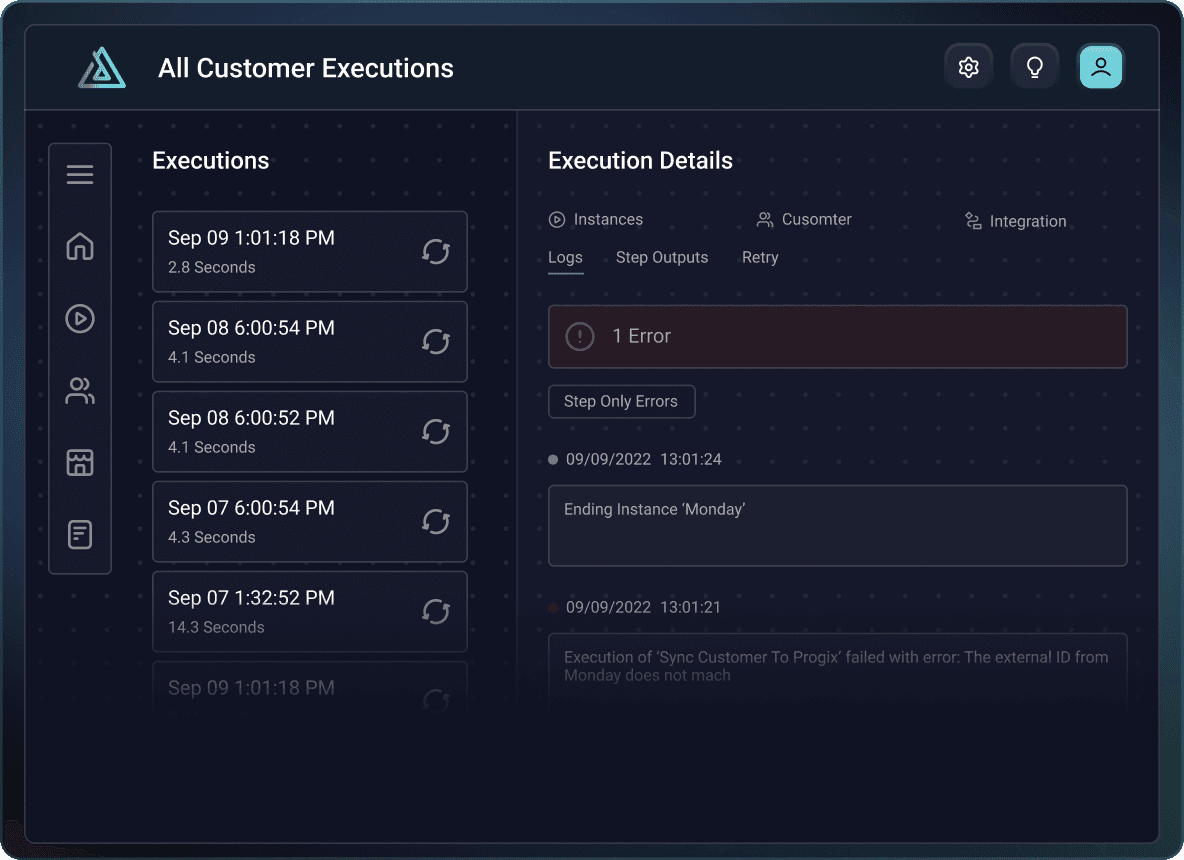This screenshot has width=1184, height=860.
Task: Click the Executions heading
Action: [x=211, y=161]
